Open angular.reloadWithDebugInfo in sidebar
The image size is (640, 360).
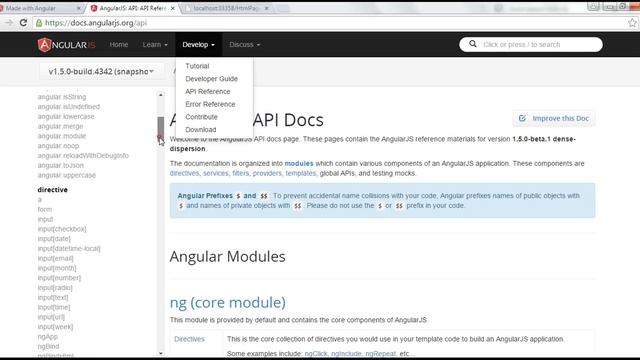click(x=83, y=156)
